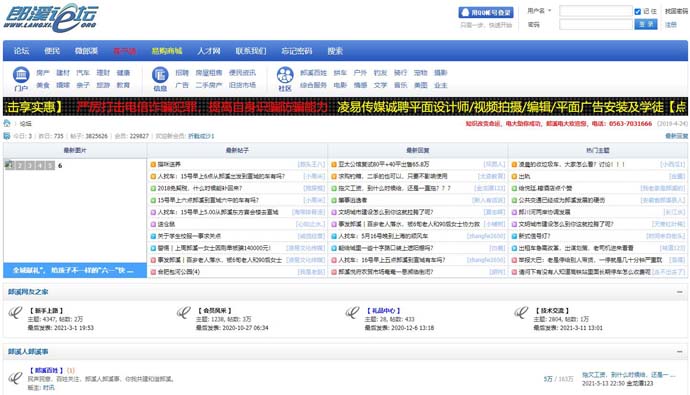690x395 pixels.
Task: Click the forum icon beside 礼品中心
Action: [352, 313]
